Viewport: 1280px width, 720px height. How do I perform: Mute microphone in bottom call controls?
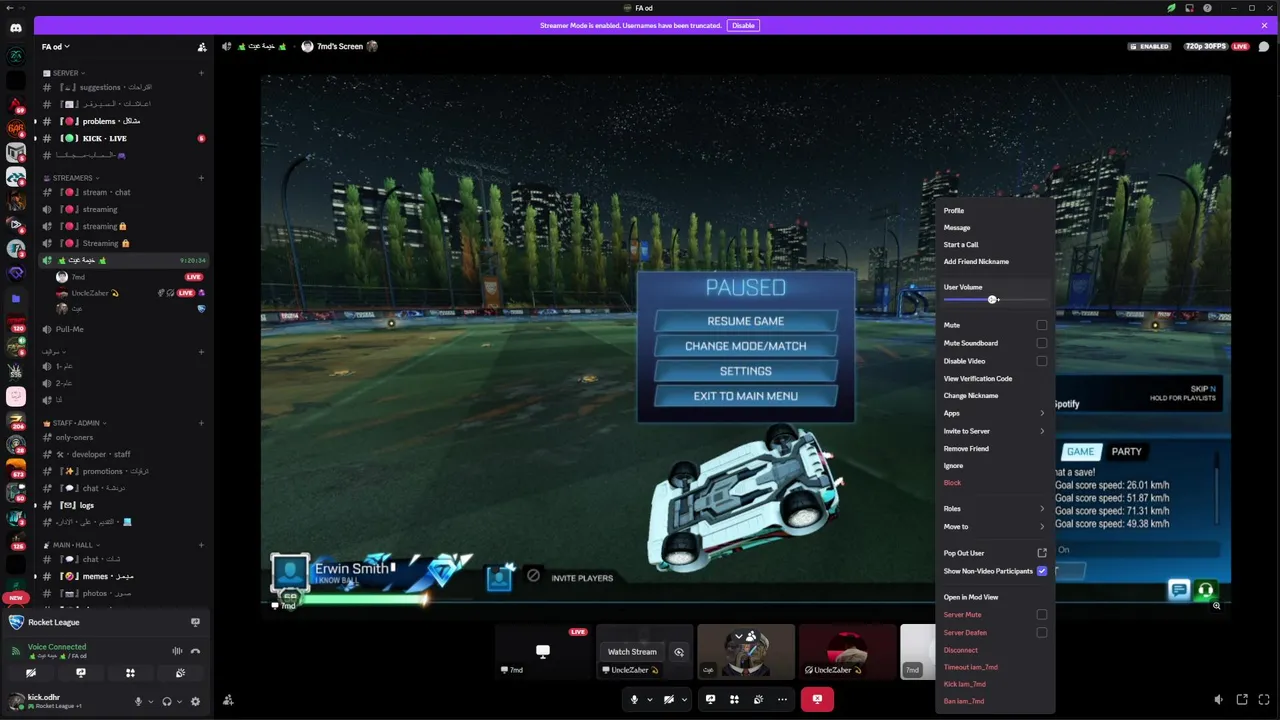click(634, 699)
